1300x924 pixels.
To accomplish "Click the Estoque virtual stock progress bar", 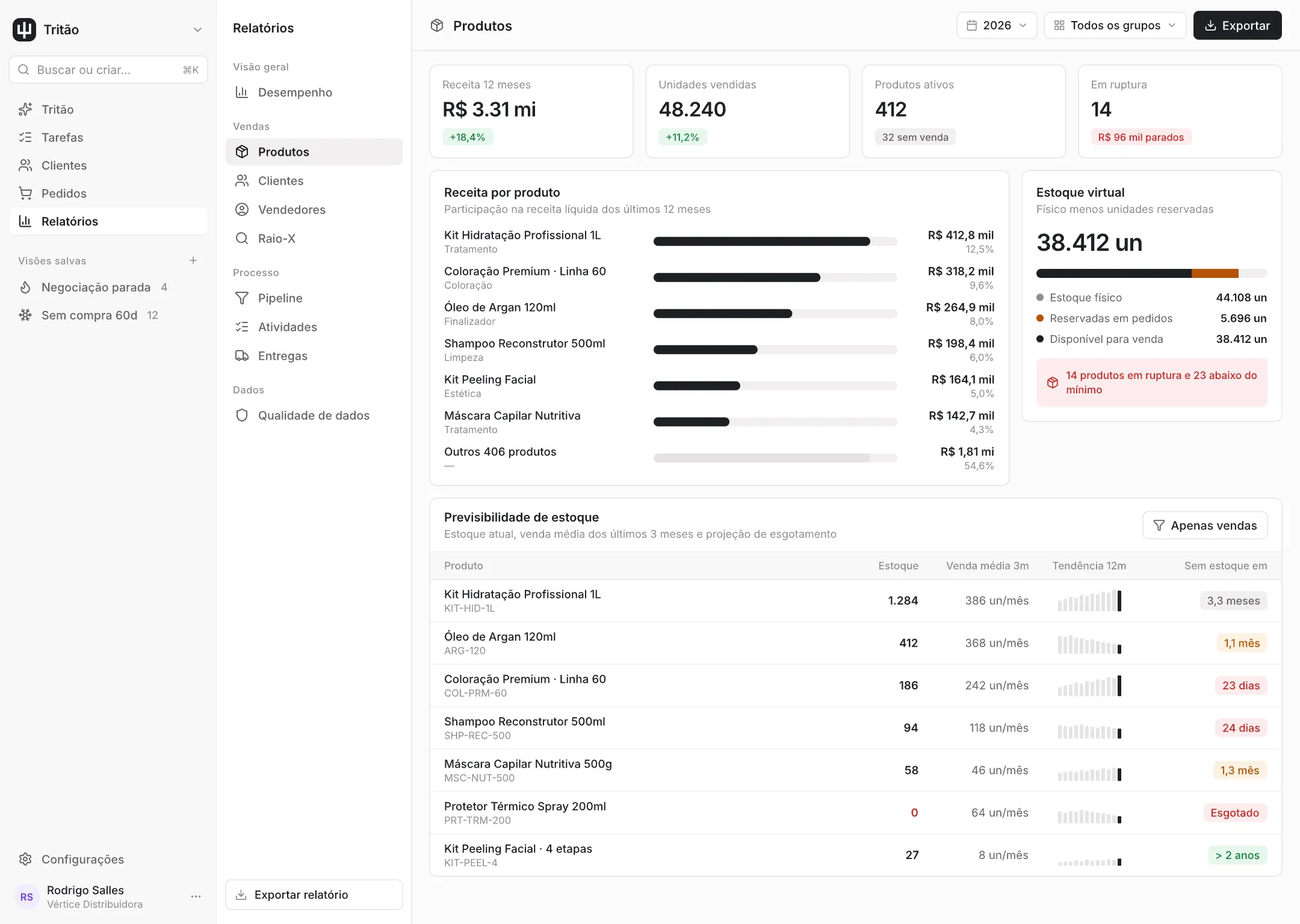I will pyautogui.click(x=1151, y=274).
